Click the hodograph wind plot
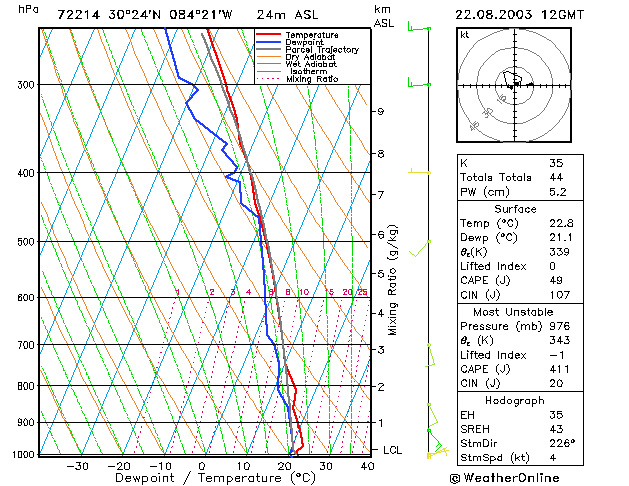Viewport: 629px width, 486px height. click(x=514, y=85)
